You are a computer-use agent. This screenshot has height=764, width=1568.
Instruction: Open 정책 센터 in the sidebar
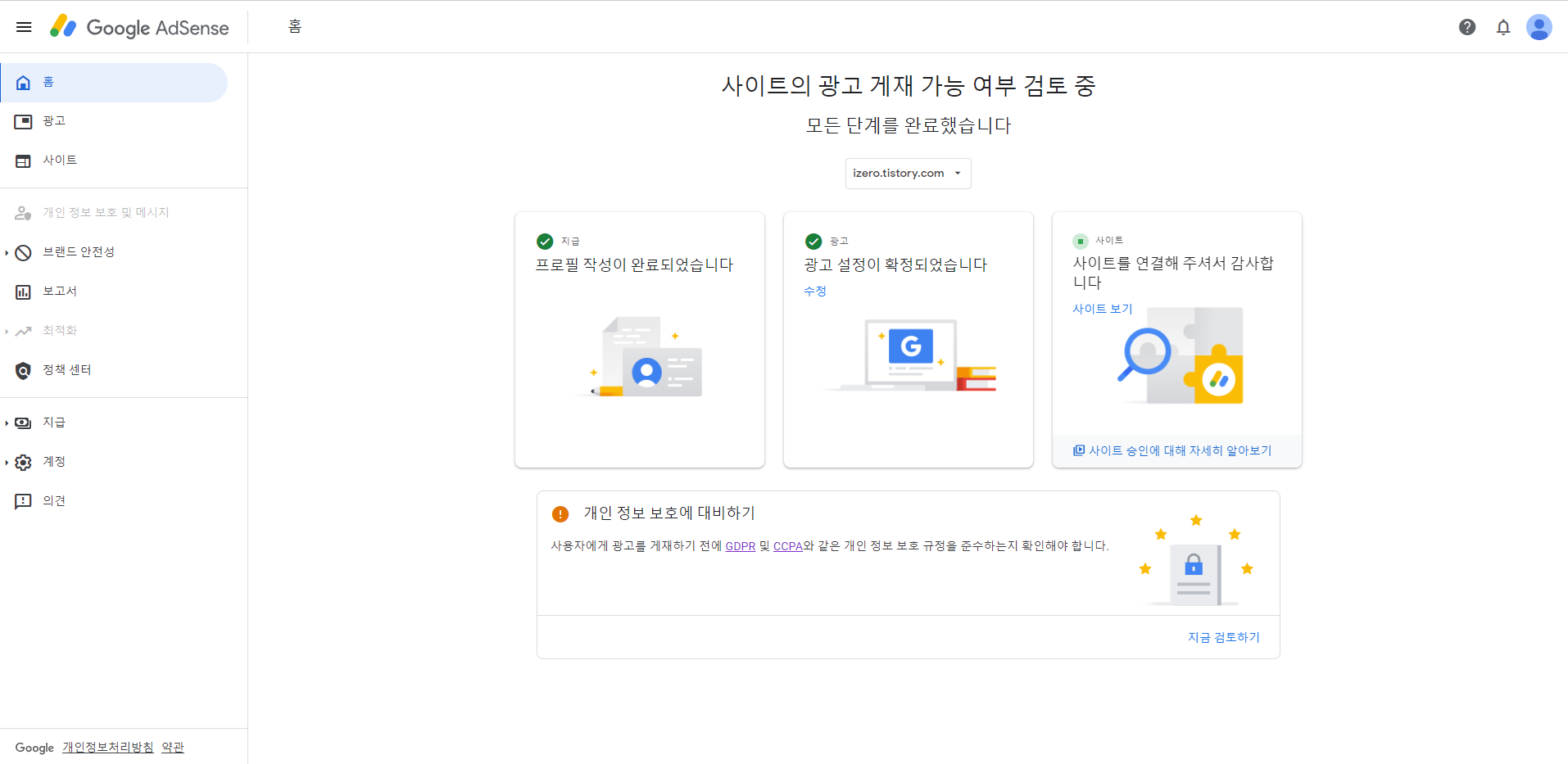click(x=114, y=370)
